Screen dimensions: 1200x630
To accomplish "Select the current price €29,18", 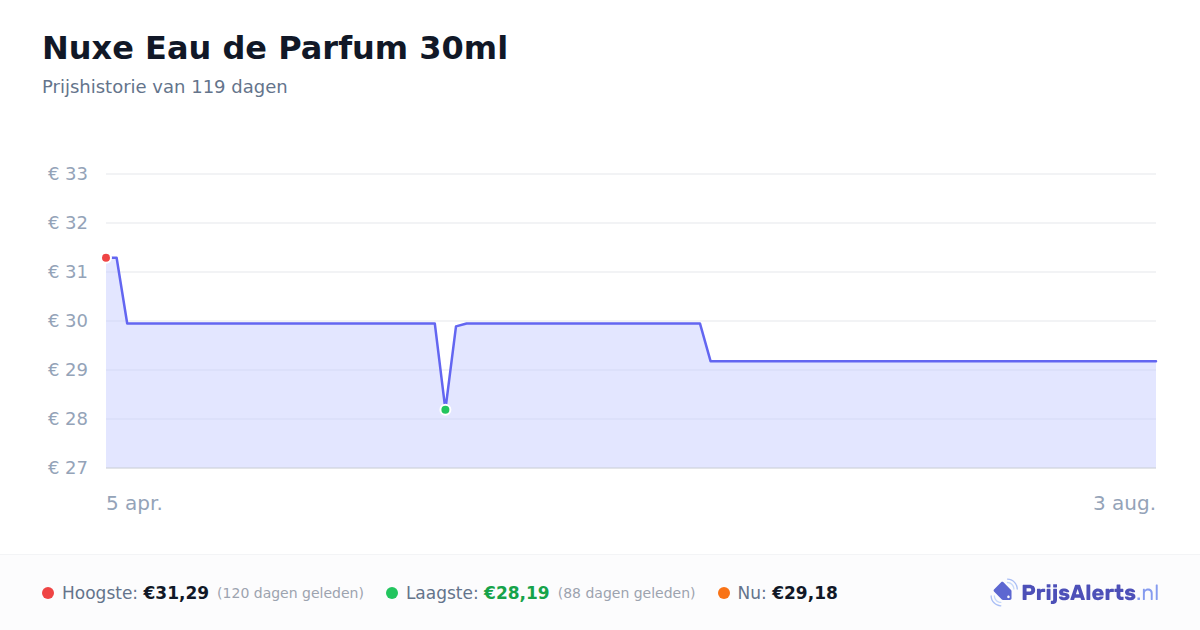I will coord(805,593).
